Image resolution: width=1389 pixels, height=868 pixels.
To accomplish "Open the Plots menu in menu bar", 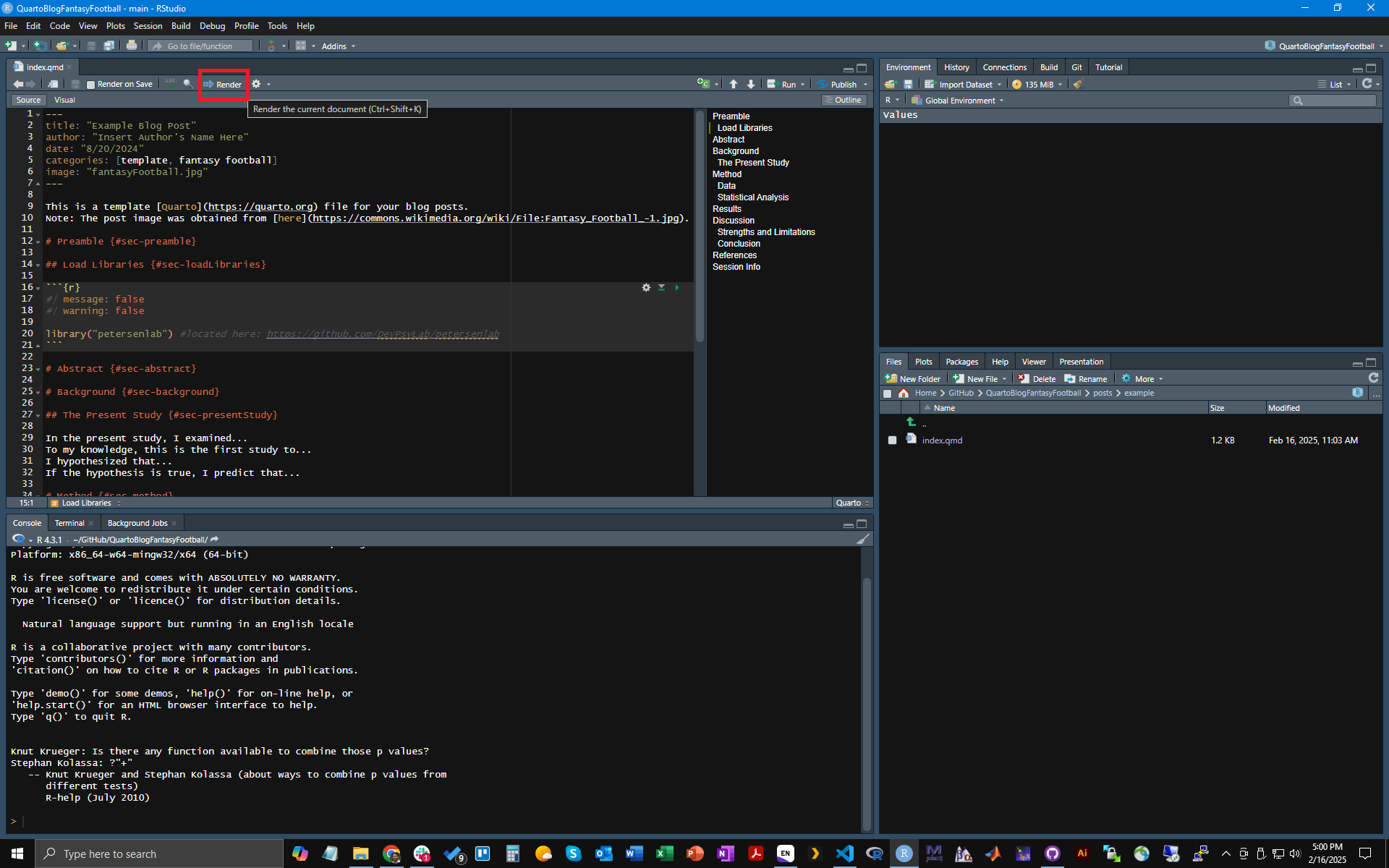I will tap(115, 25).
